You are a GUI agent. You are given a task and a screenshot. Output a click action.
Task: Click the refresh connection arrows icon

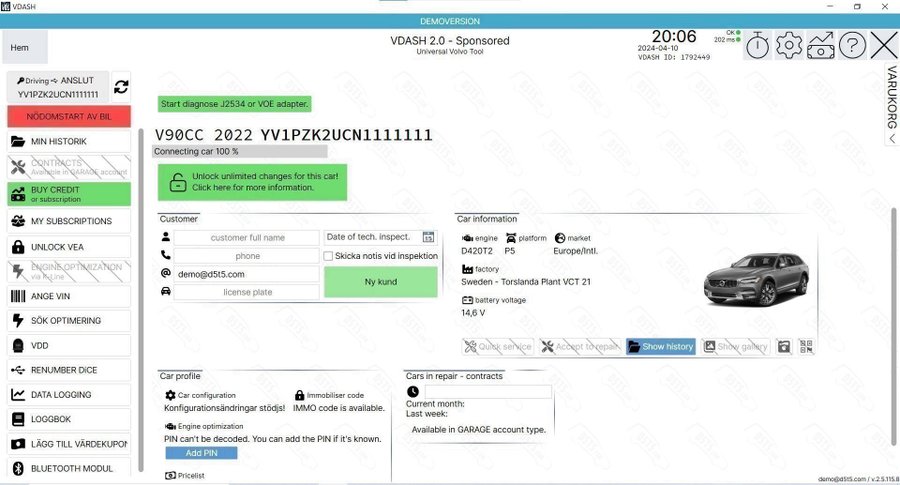(x=121, y=87)
